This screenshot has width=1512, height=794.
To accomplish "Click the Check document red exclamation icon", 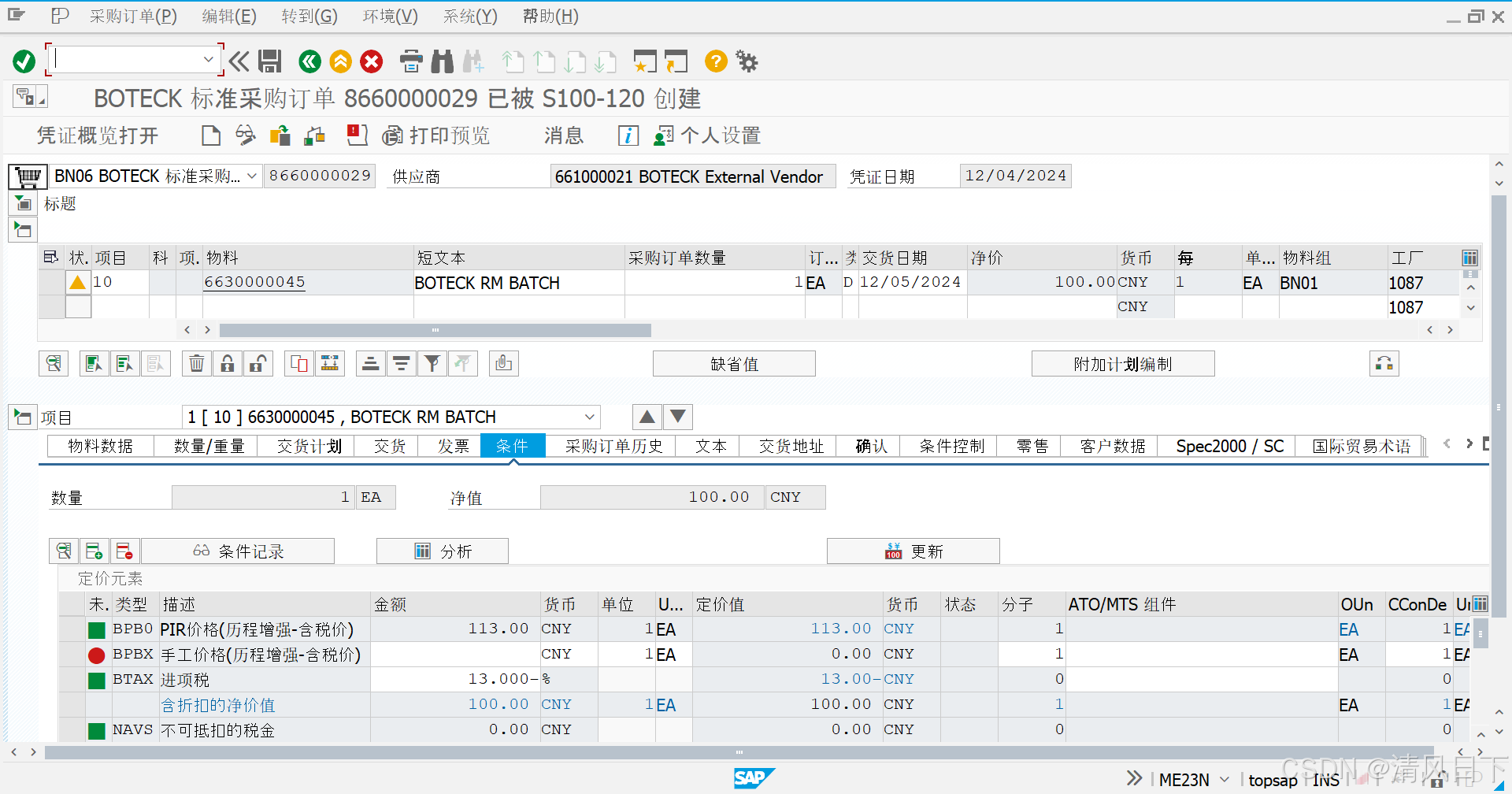I will [358, 135].
